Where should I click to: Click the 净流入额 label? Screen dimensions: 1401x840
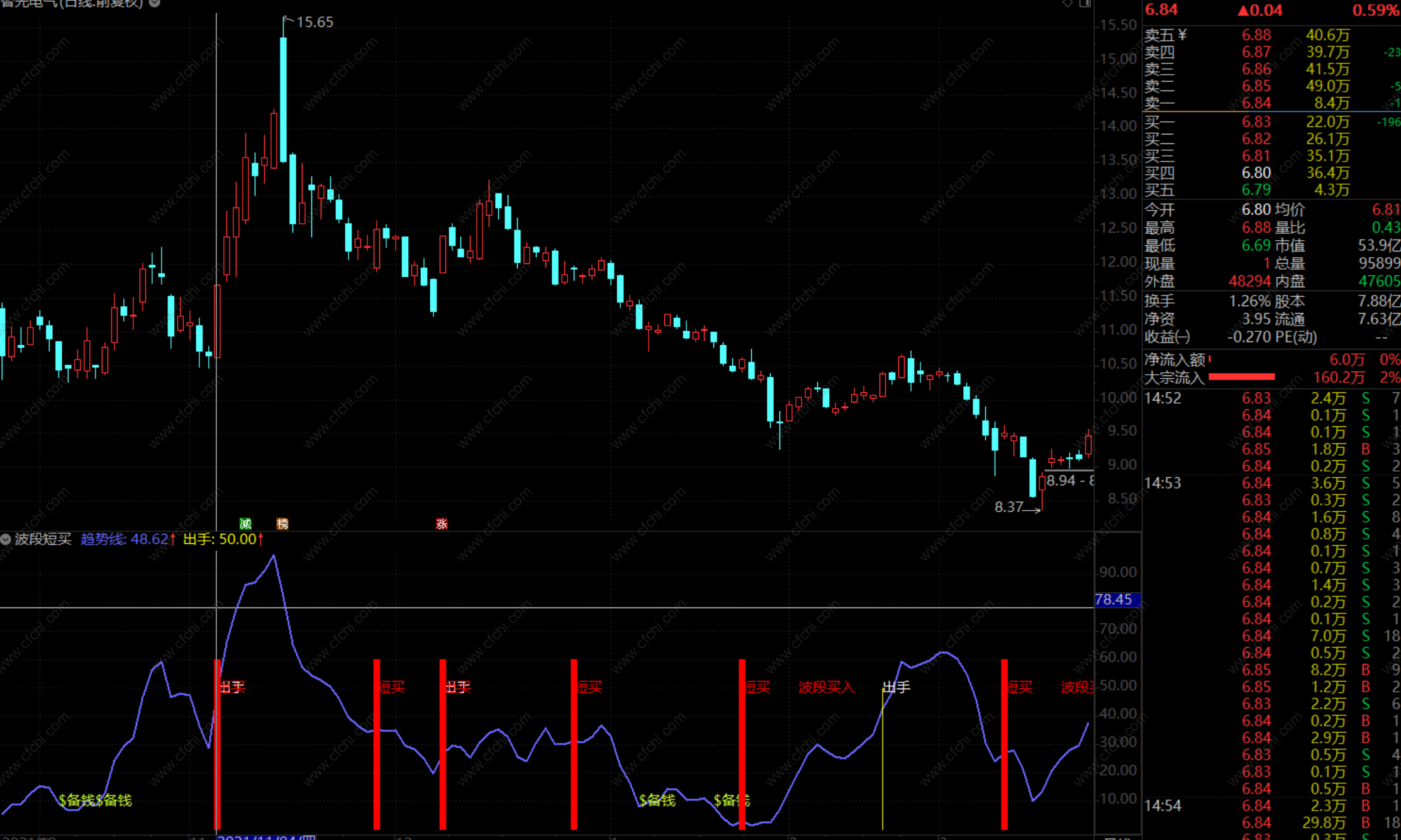[x=1174, y=360]
